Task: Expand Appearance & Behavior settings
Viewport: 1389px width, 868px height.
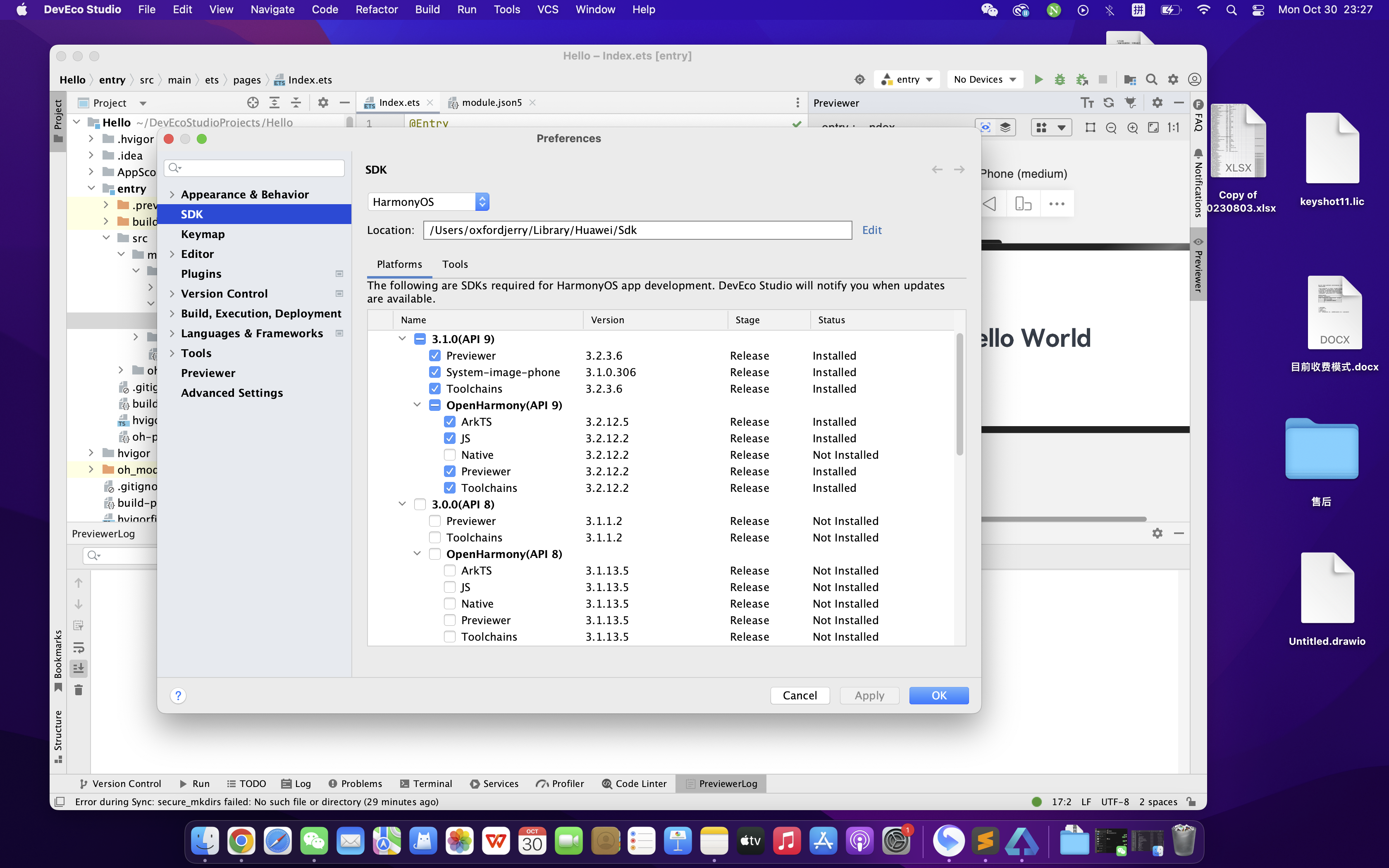Action: click(x=172, y=195)
